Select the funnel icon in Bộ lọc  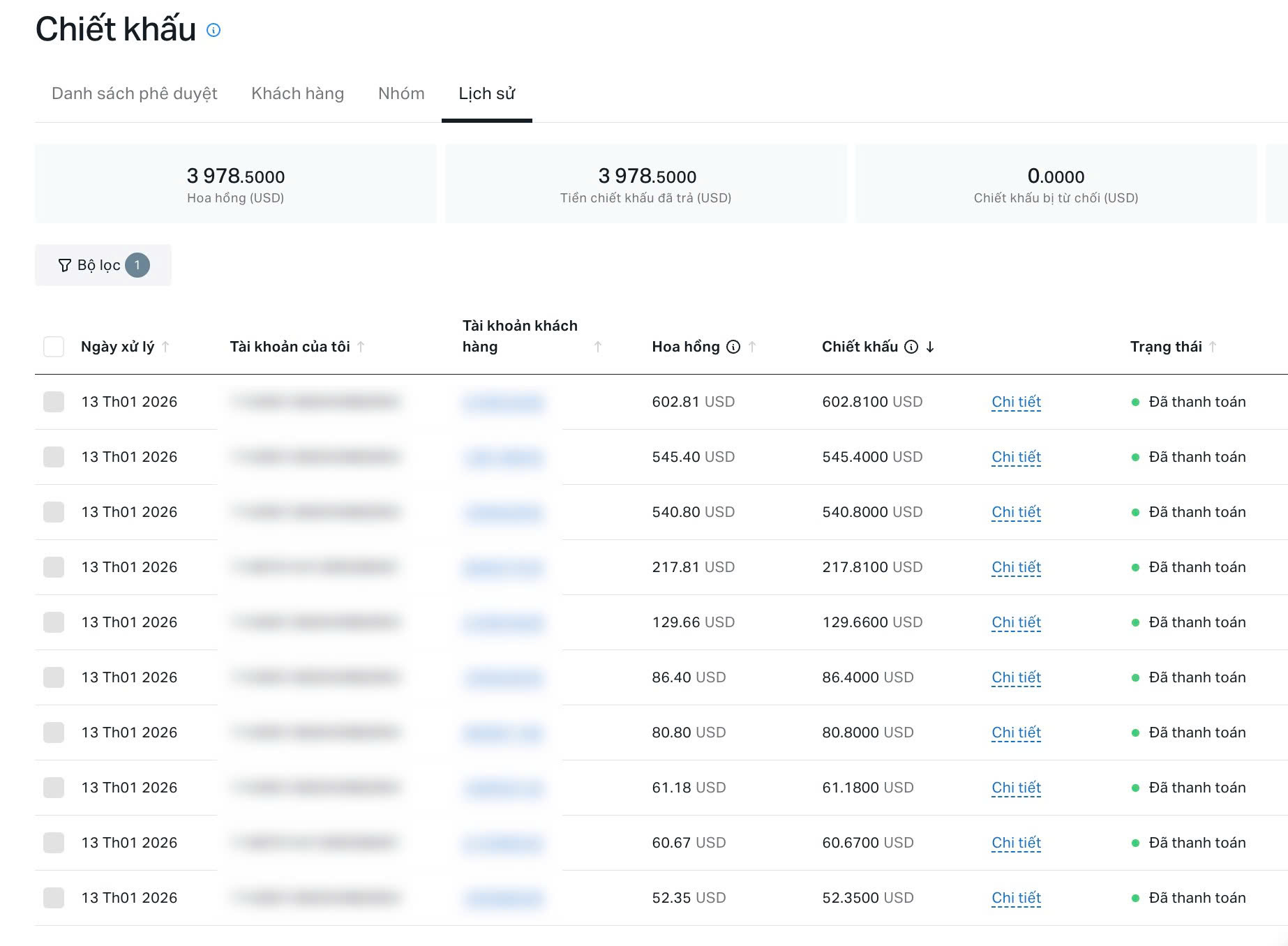[63, 265]
